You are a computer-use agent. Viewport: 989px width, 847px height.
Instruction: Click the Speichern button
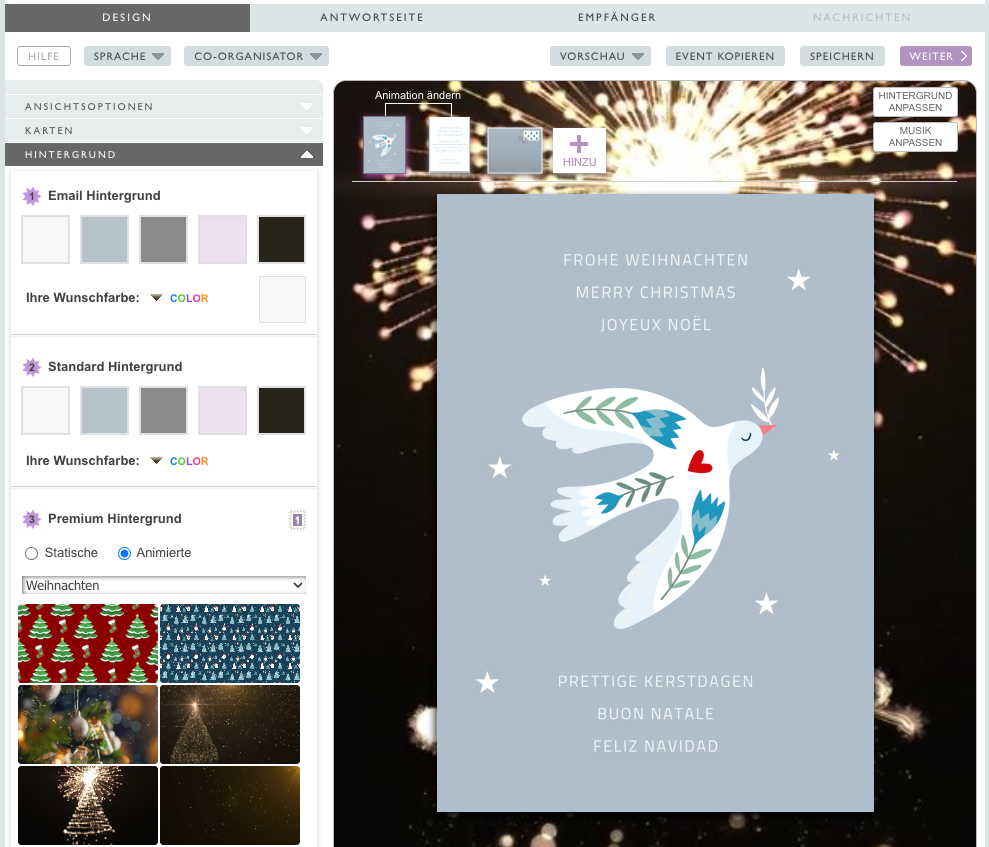pos(842,56)
